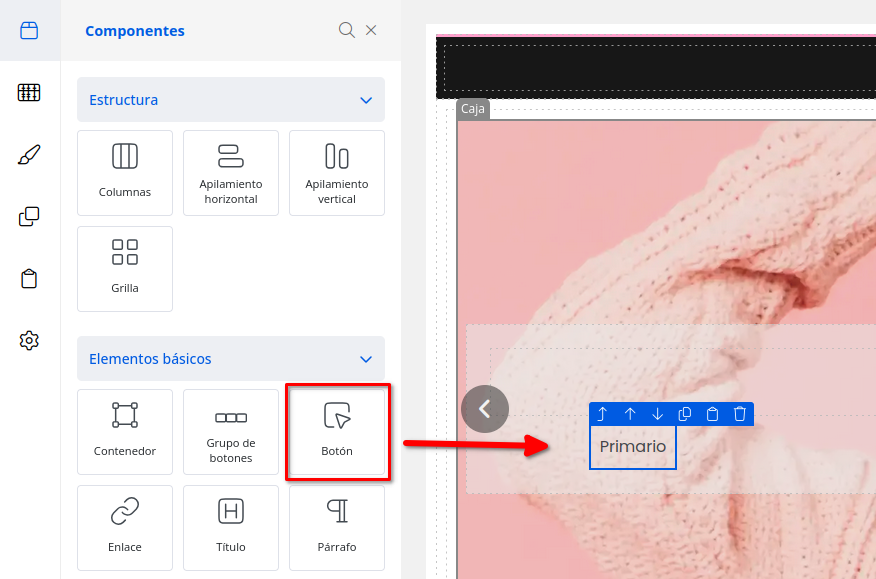Collapse the Estructura section
Viewport: 876px width, 579px height.
coord(366,100)
